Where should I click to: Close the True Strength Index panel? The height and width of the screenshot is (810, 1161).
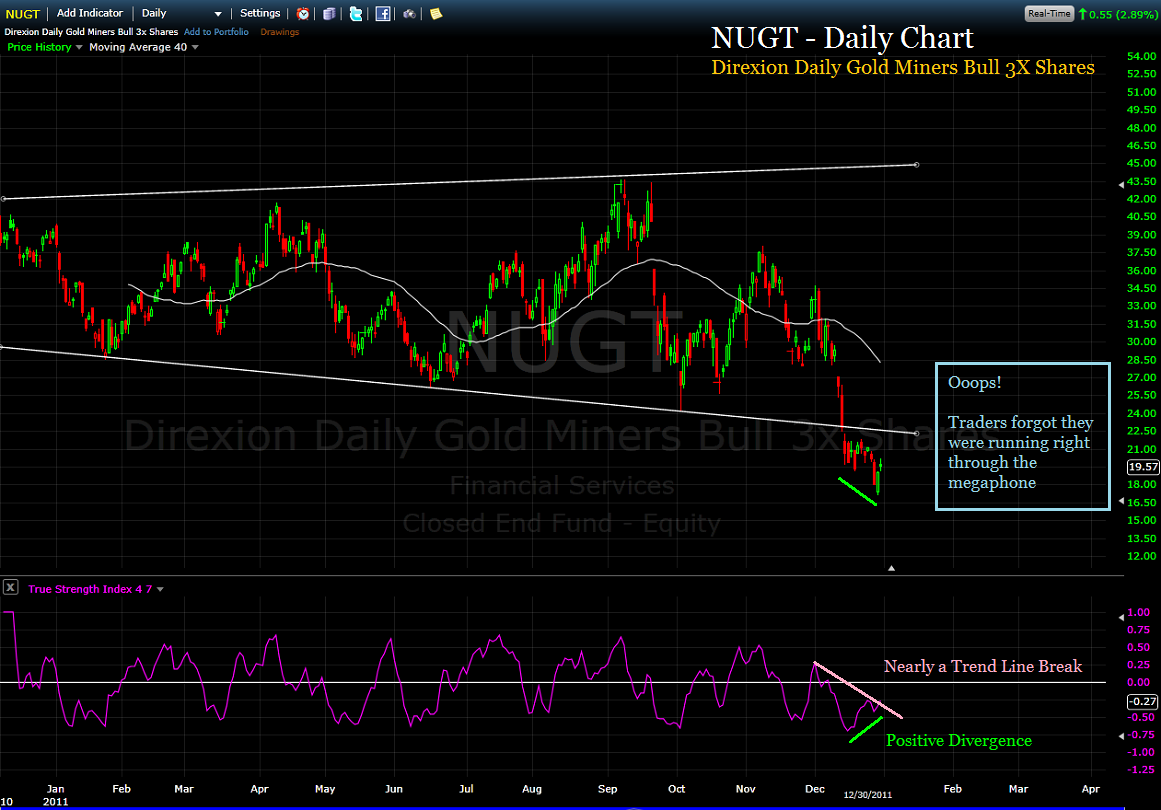[x=10, y=587]
